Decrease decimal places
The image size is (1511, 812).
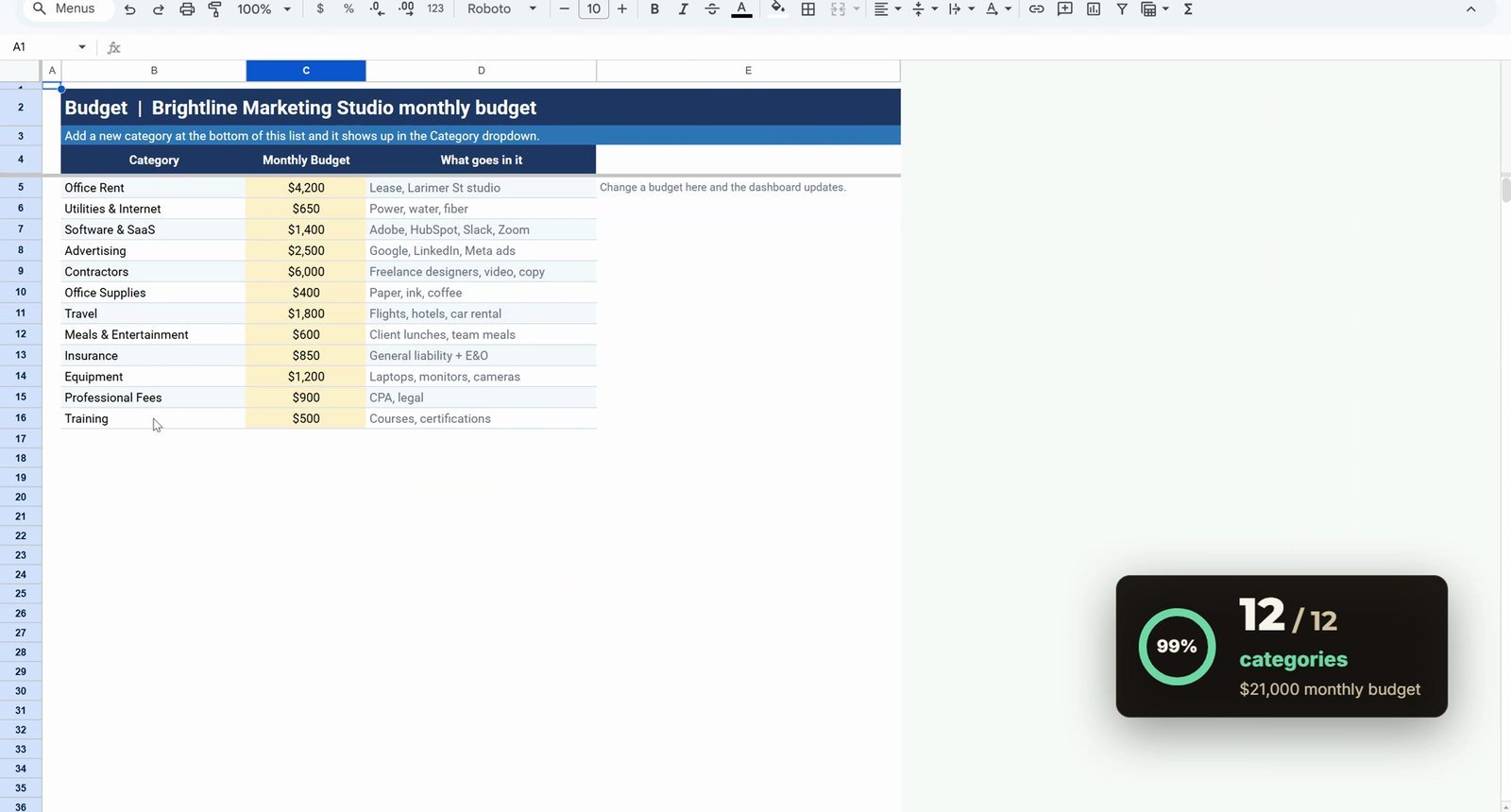[x=377, y=8]
